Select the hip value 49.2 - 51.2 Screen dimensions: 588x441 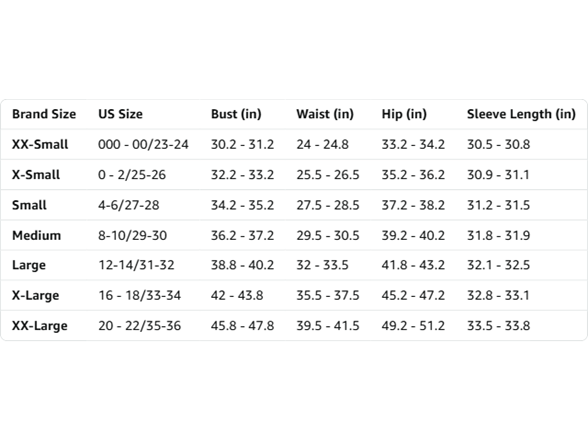[413, 326]
